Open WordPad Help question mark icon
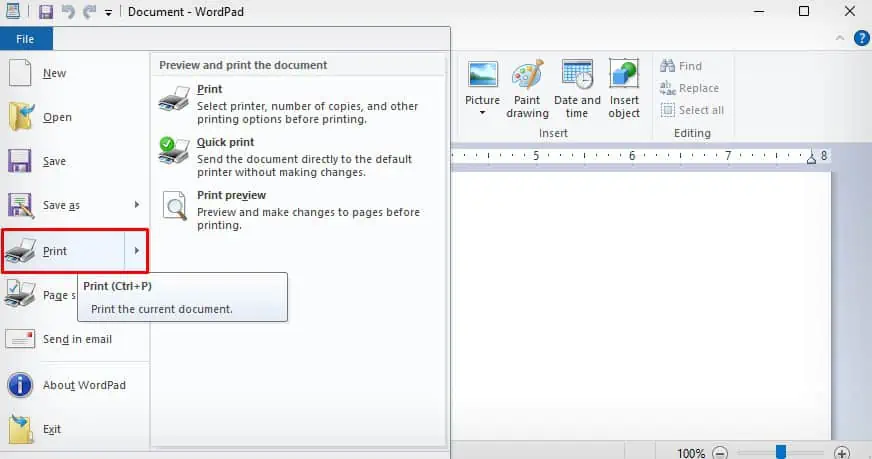The width and height of the screenshot is (872, 459). (861, 38)
